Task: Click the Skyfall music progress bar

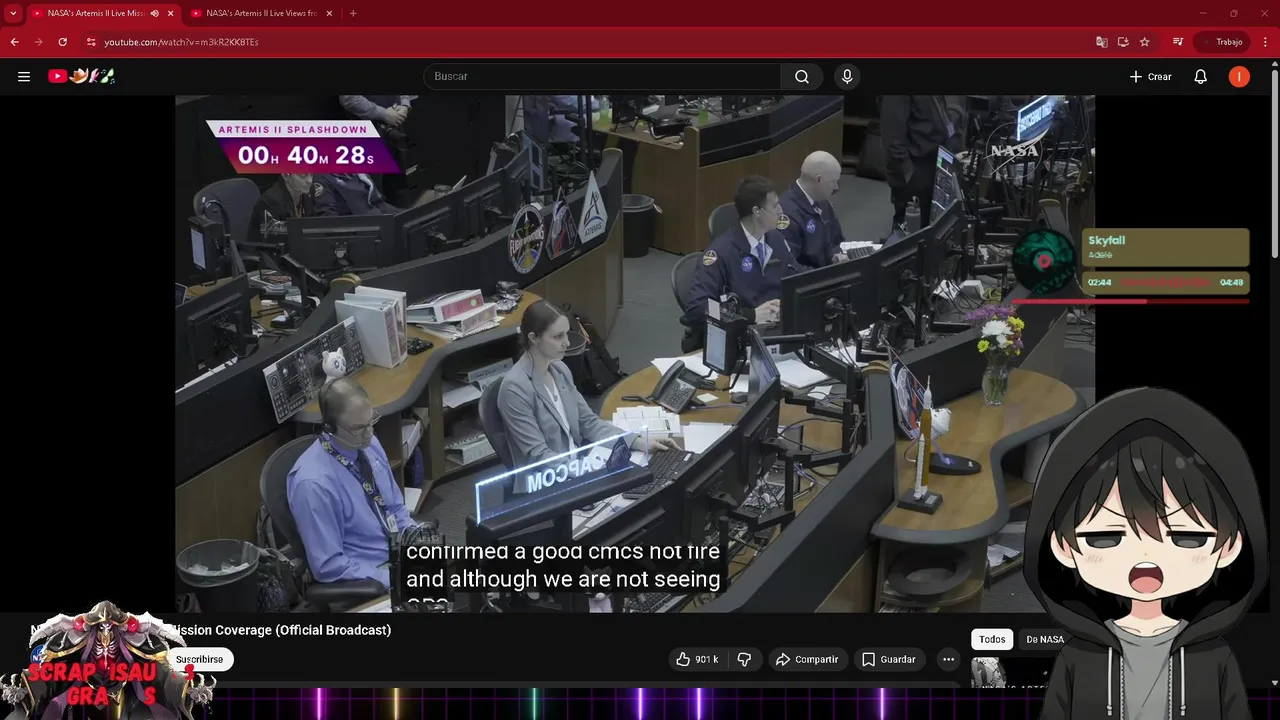Action: 1130,300
